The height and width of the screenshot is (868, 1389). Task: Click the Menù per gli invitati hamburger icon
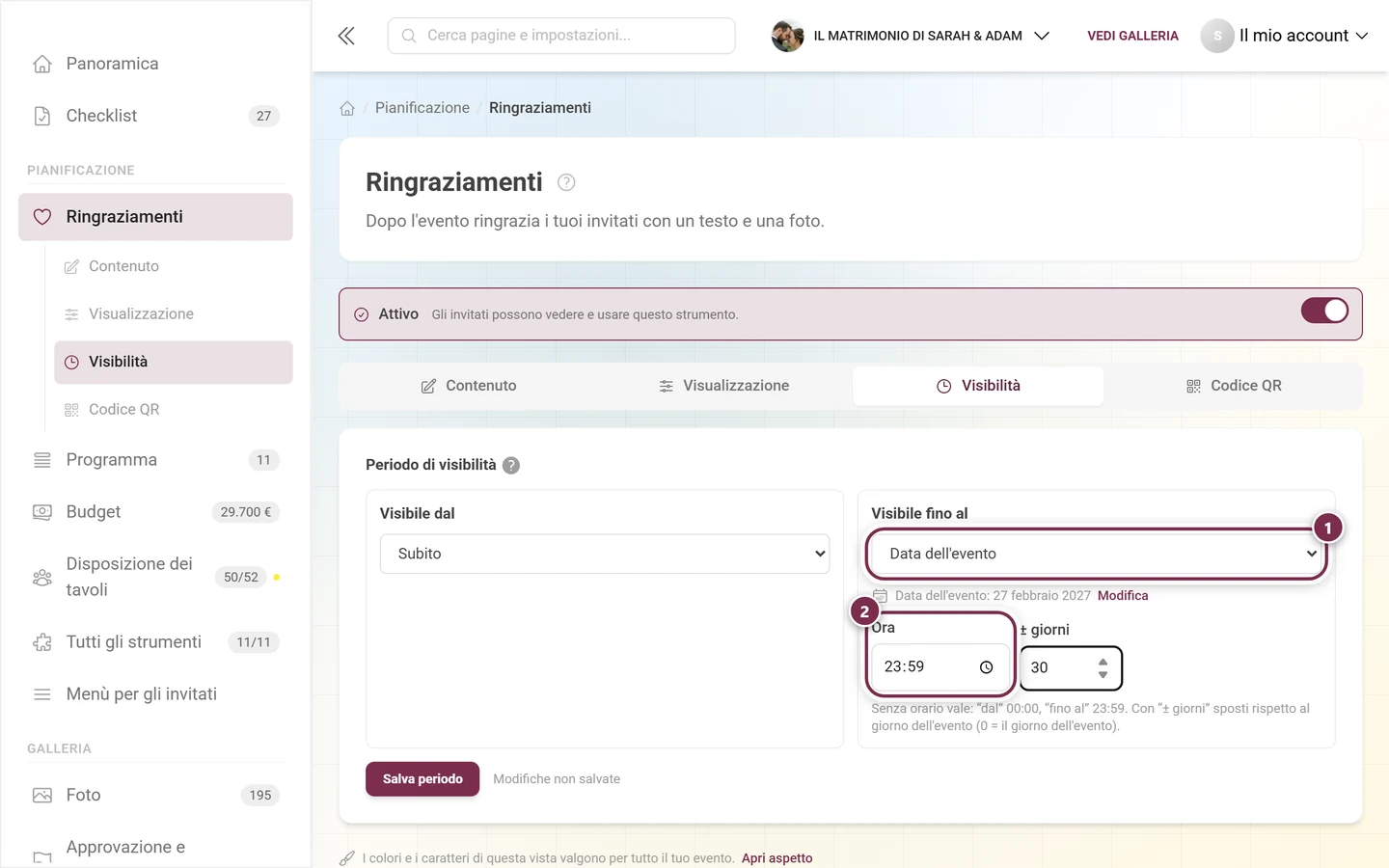[x=42, y=694]
